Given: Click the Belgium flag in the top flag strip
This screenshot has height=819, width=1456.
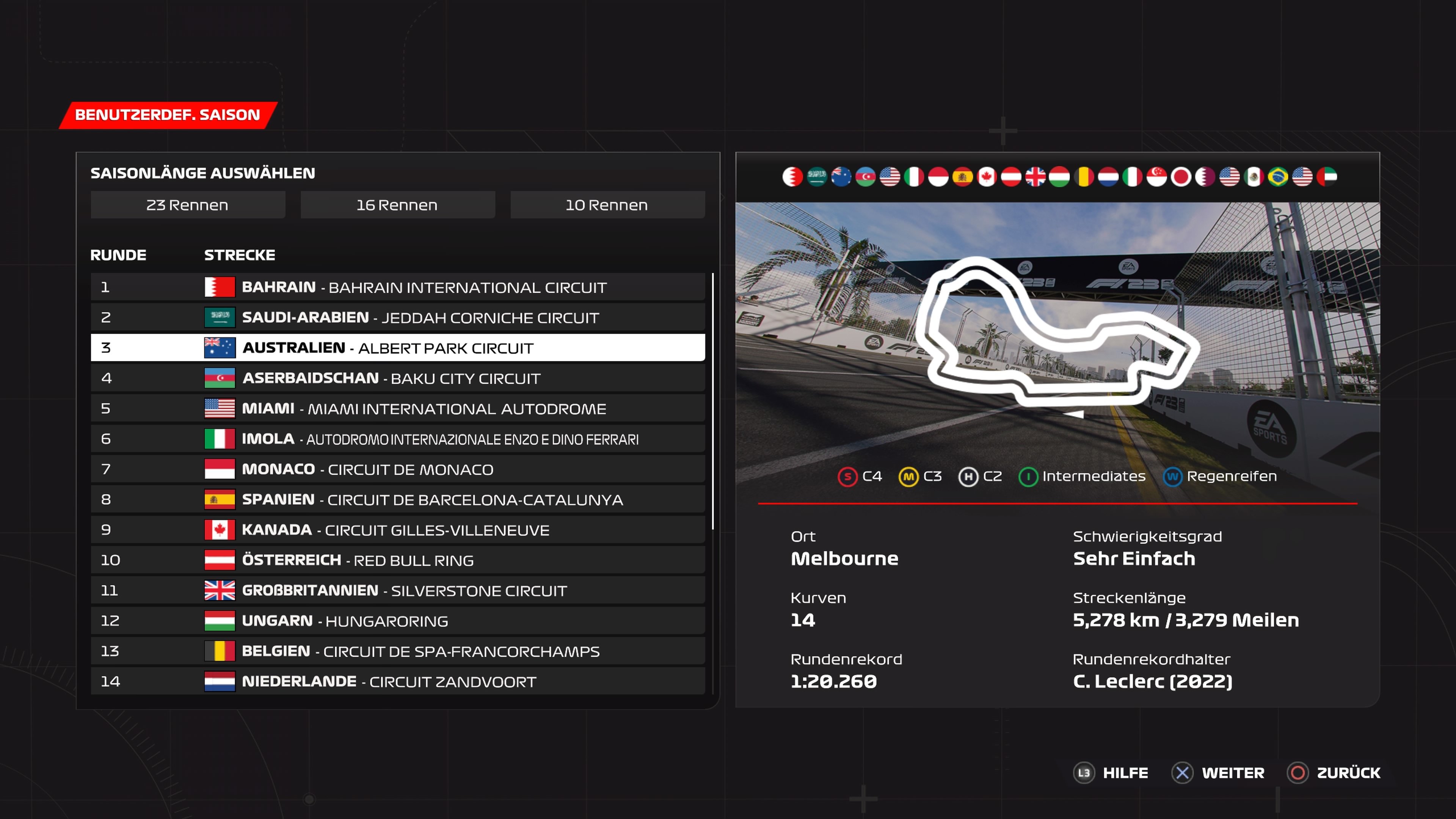Looking at the screenshot, I should coord(1084,177).
